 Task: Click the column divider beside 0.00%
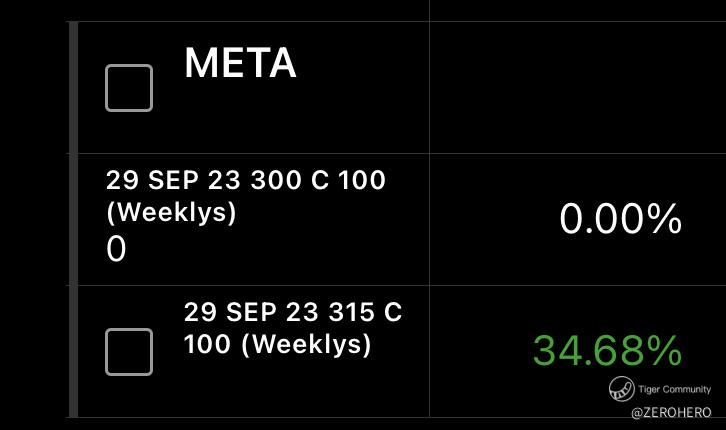(430, 220)
